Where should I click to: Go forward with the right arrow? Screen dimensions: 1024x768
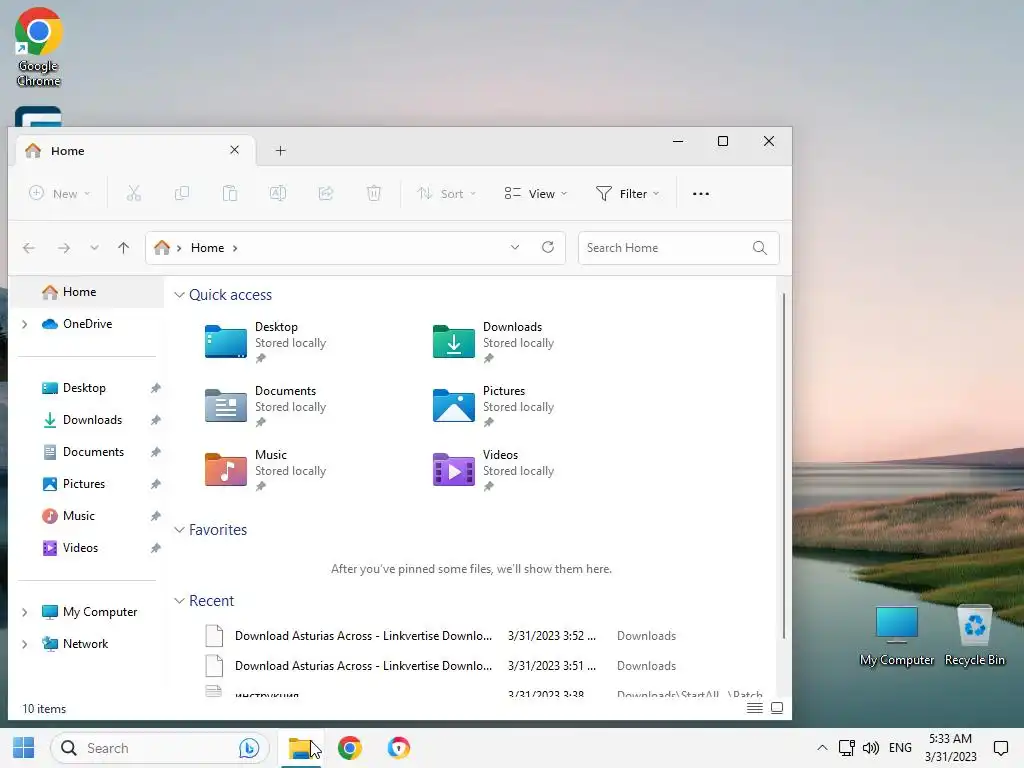click(63, 248)
